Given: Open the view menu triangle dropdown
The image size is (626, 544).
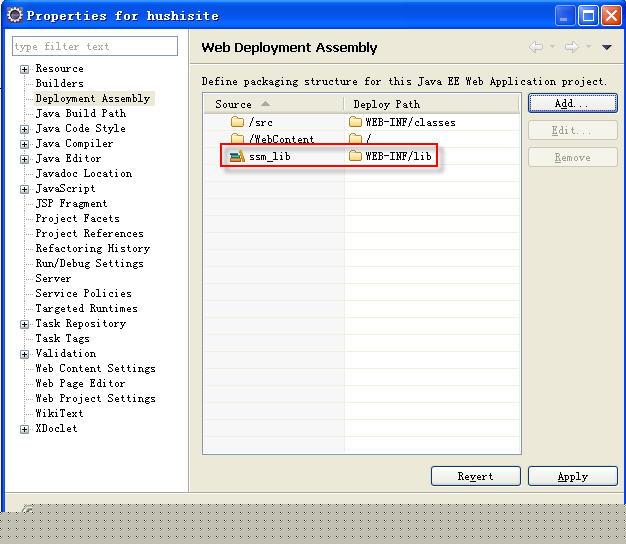Looking at the screenshot, I should pos(607,47).
